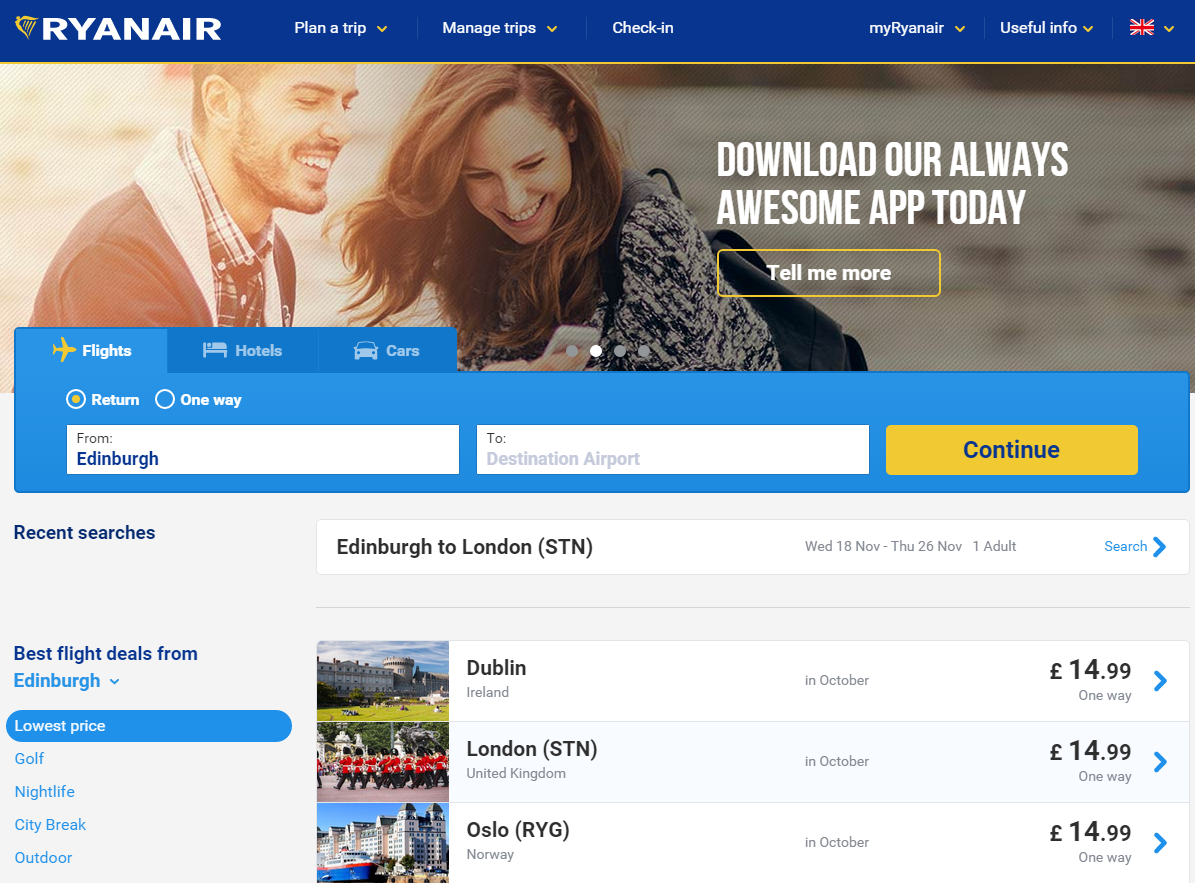This screenshot has width=1195, height=883.
Task: Go to the third carousel slide dot
Action: pyautogui.click(x=620, y=350)
